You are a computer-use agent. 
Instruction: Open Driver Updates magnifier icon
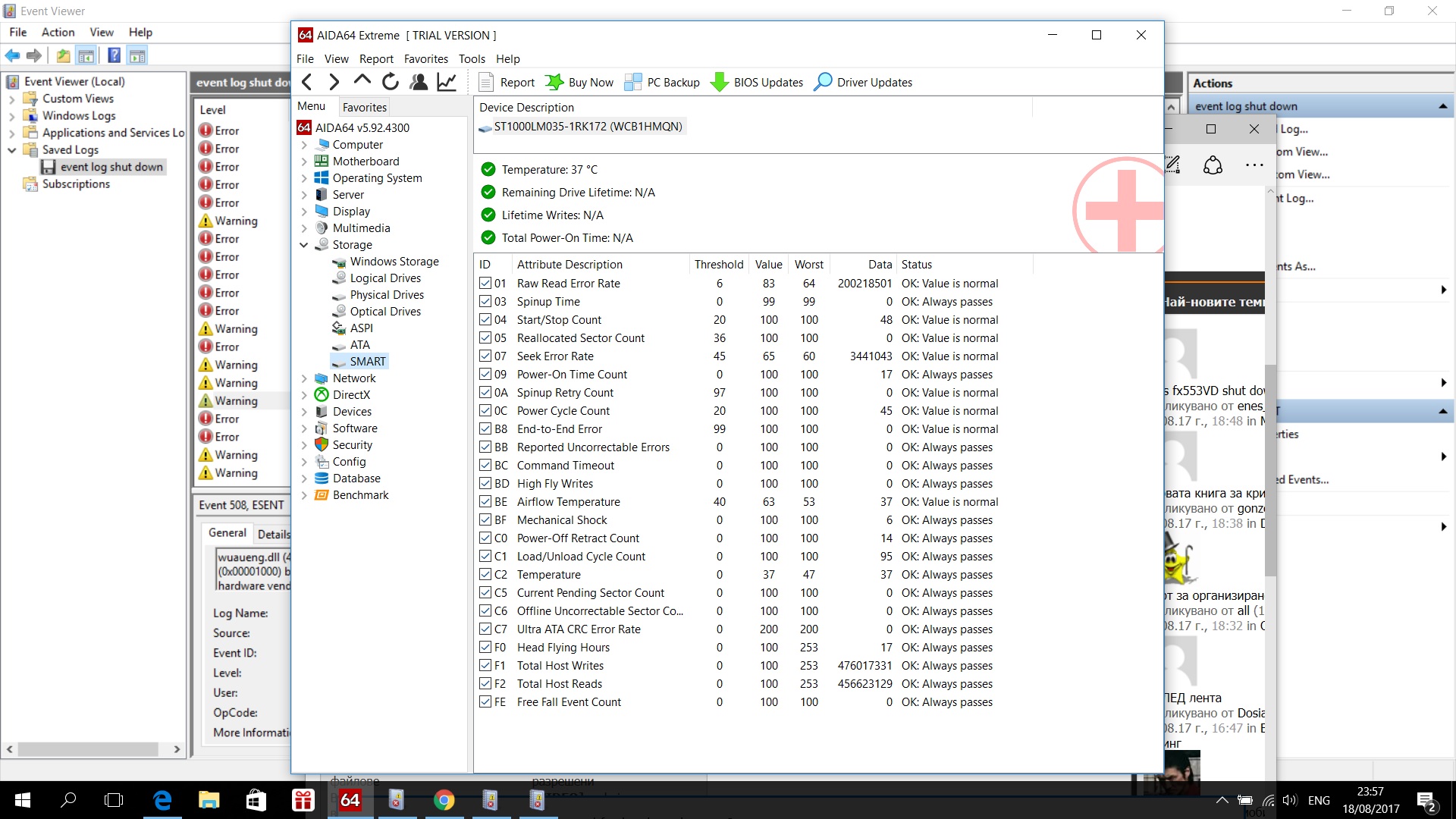pyautogui.click(x=823, y=82)
